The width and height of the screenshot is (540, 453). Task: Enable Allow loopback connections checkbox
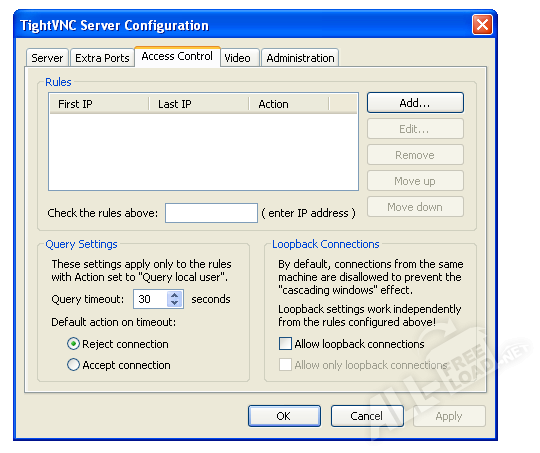click(285, 344)
